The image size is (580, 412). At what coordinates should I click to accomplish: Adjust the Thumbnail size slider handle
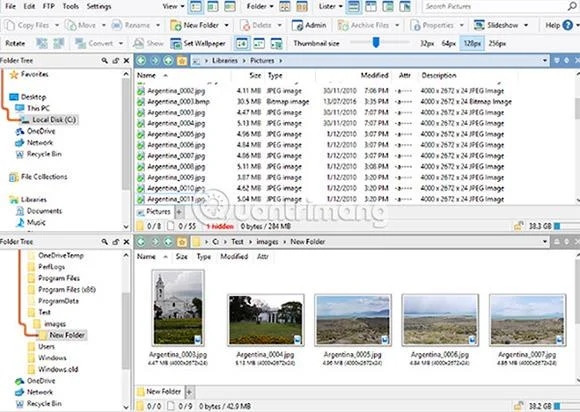(x=376, y=42)
